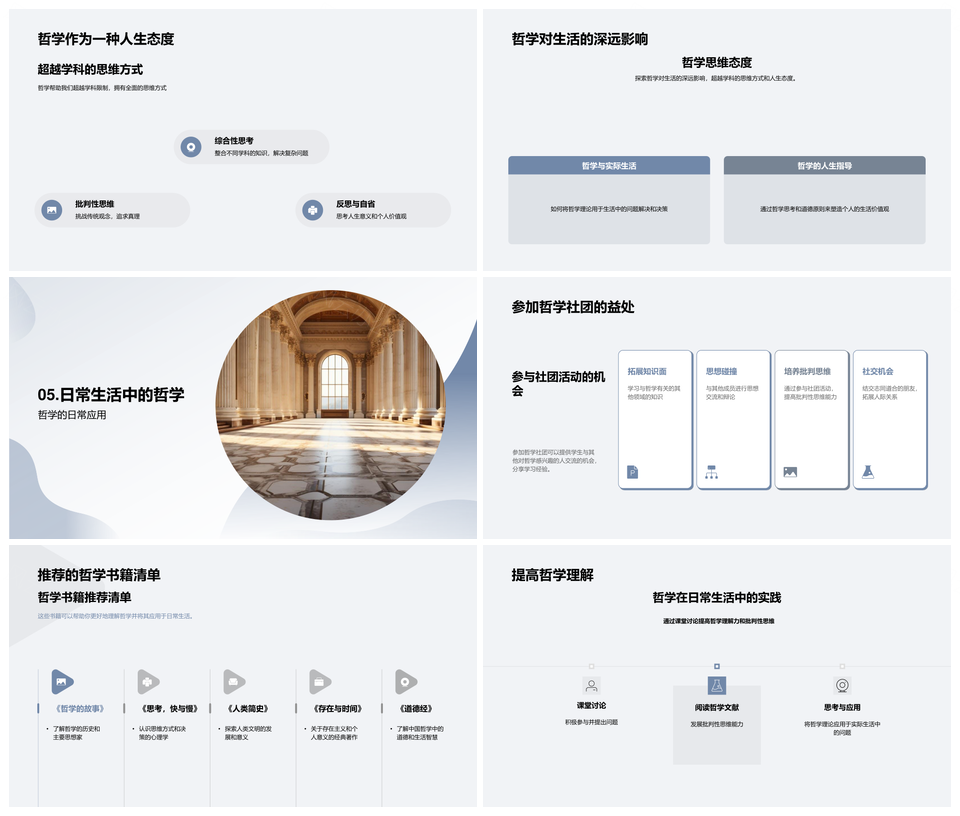The height and width of the screenshot is (816, 960).
Task: Click the blue icon above 《哲学的故事》
Action: tap(62, 682)
